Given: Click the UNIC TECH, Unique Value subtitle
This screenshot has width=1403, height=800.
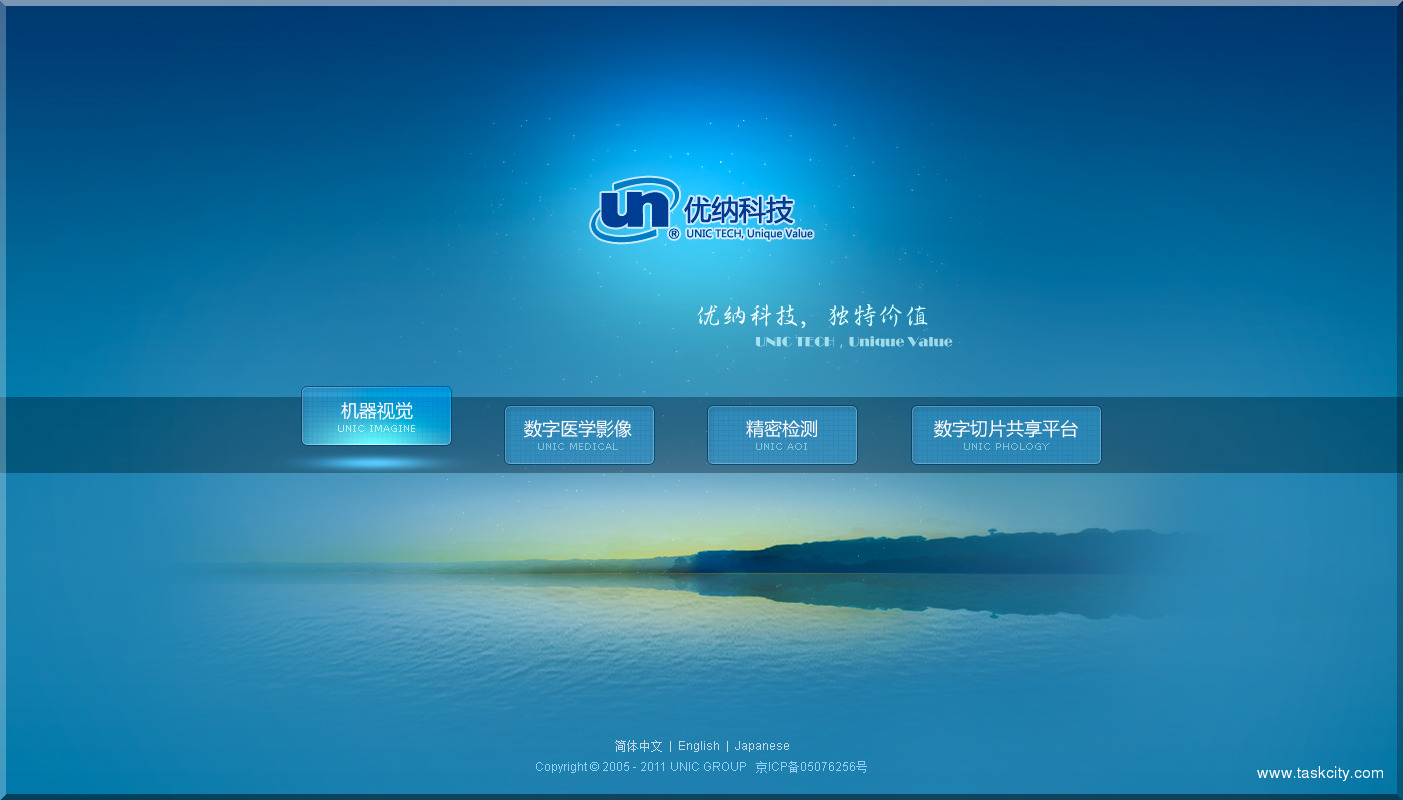Looking at the screenshot, I should [854, 342].
